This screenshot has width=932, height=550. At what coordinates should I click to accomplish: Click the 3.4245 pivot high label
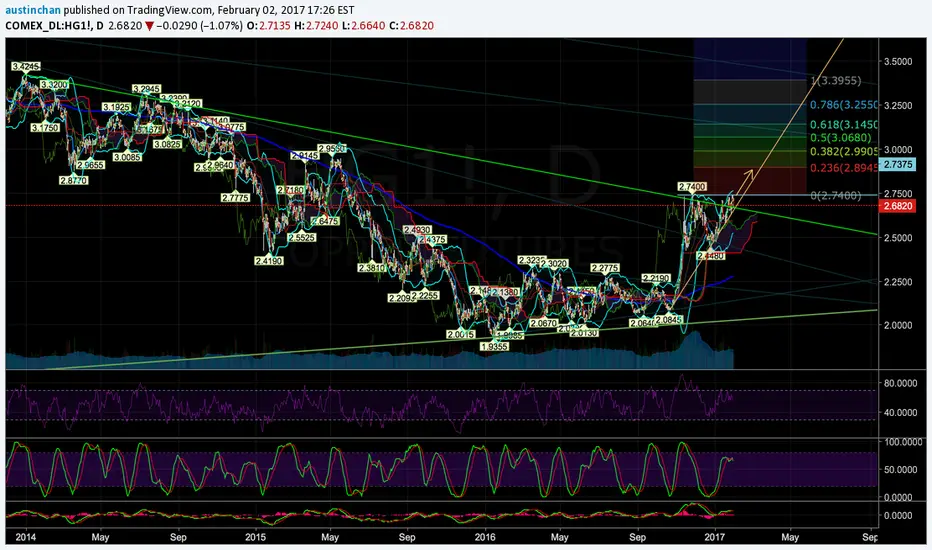coord(26,67)
